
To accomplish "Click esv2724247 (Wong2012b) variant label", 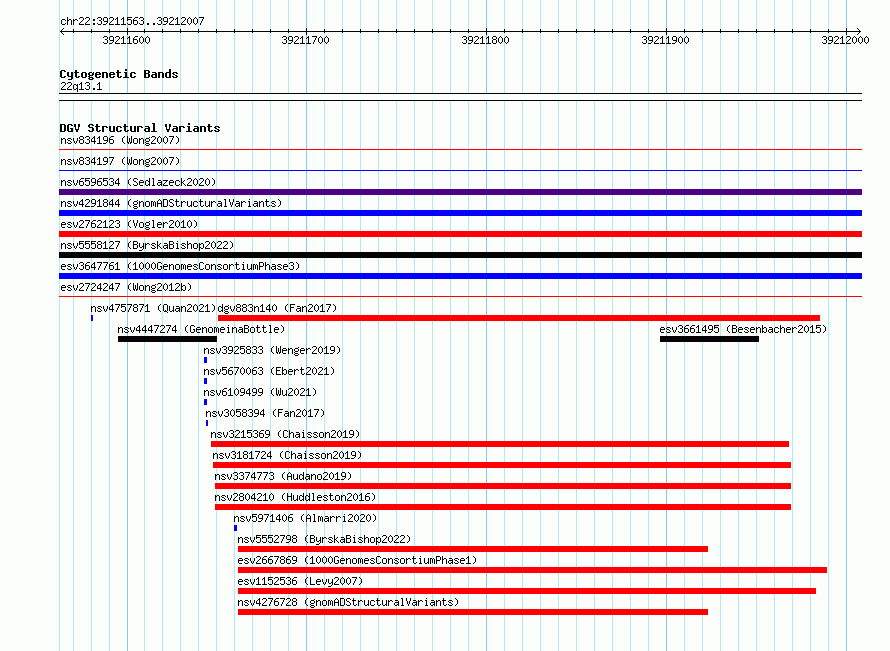I will pyautogui.click(x=126, y=287).
